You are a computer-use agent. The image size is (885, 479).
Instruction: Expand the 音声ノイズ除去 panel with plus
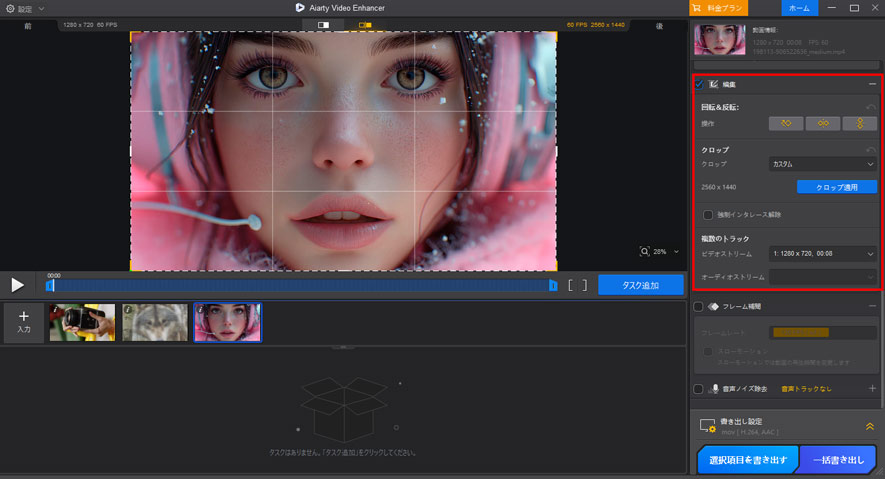(872, 388)
